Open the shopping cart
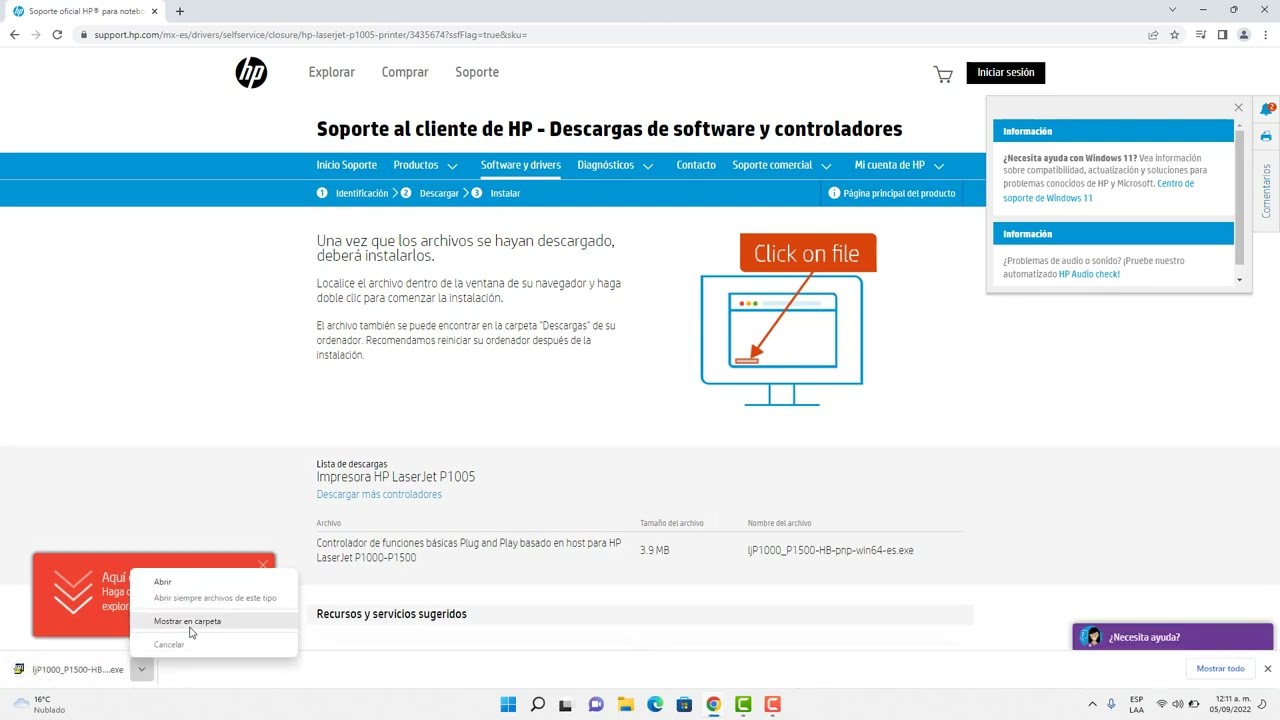Image resolution: width=1280 pixels, height=720 pixels. pyautogui.click(x=943, y=74)
